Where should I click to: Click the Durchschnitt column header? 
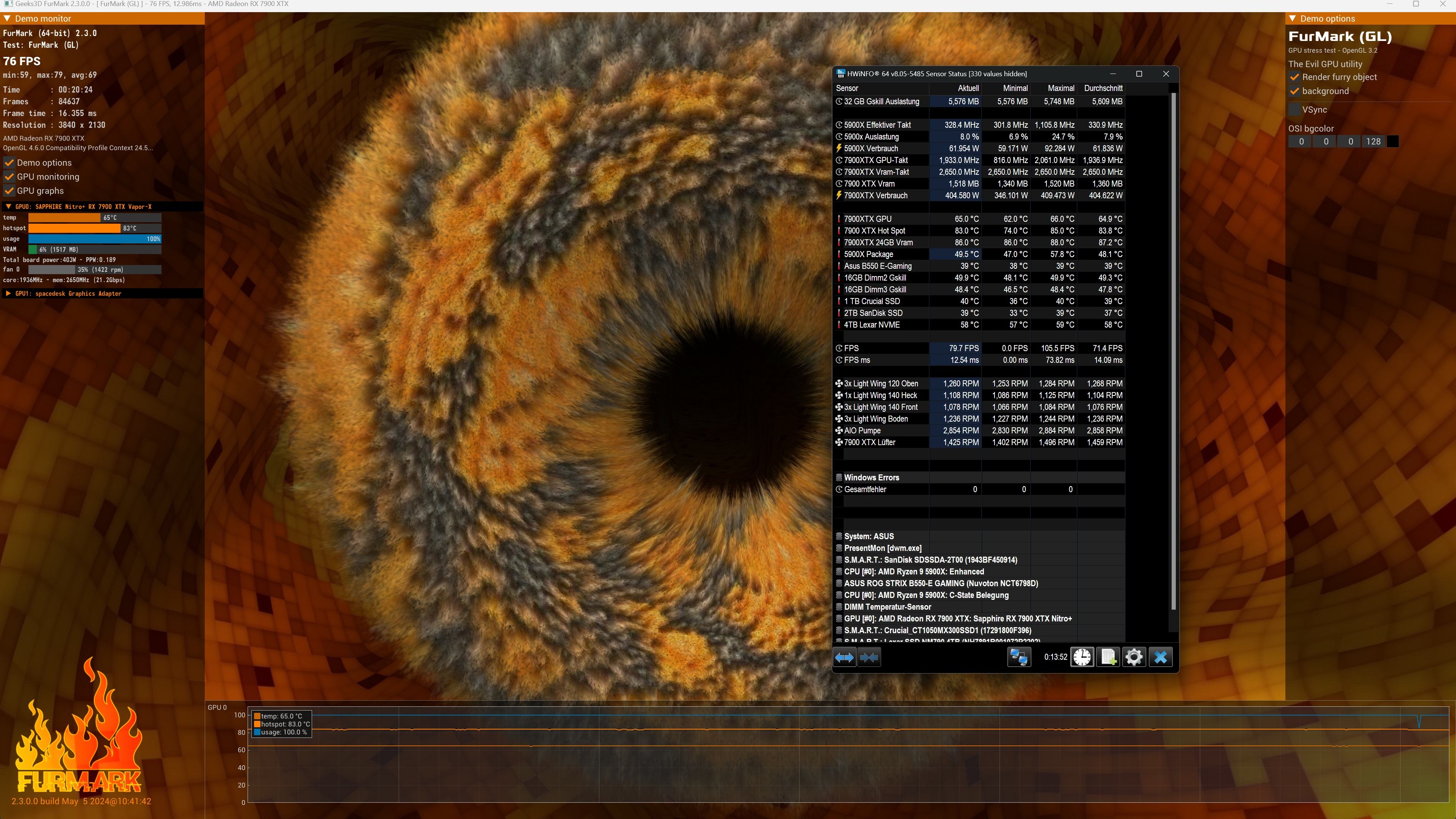pos(1103,89)
